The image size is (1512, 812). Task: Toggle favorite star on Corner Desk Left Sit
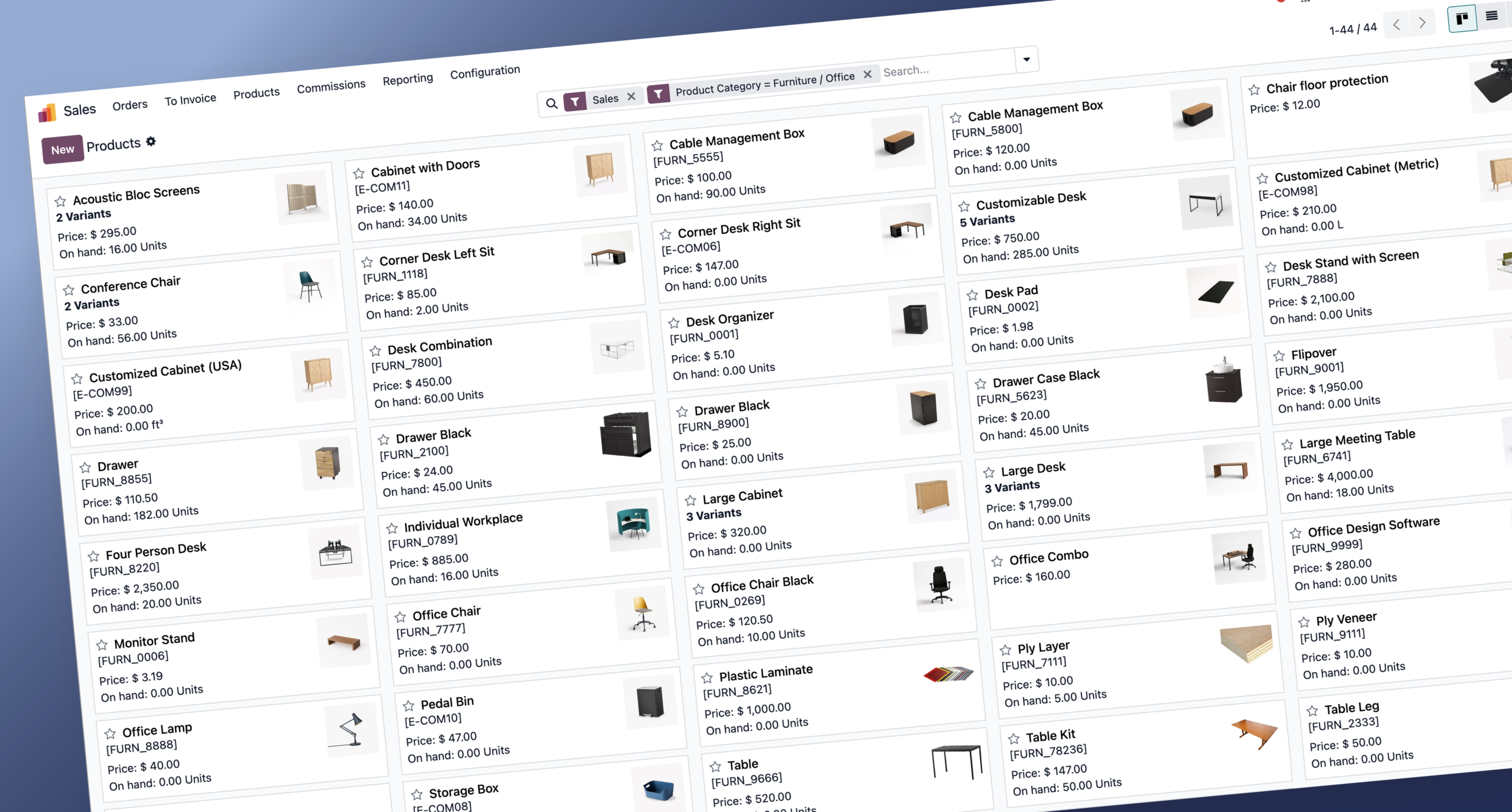click(x=367, y=262)
